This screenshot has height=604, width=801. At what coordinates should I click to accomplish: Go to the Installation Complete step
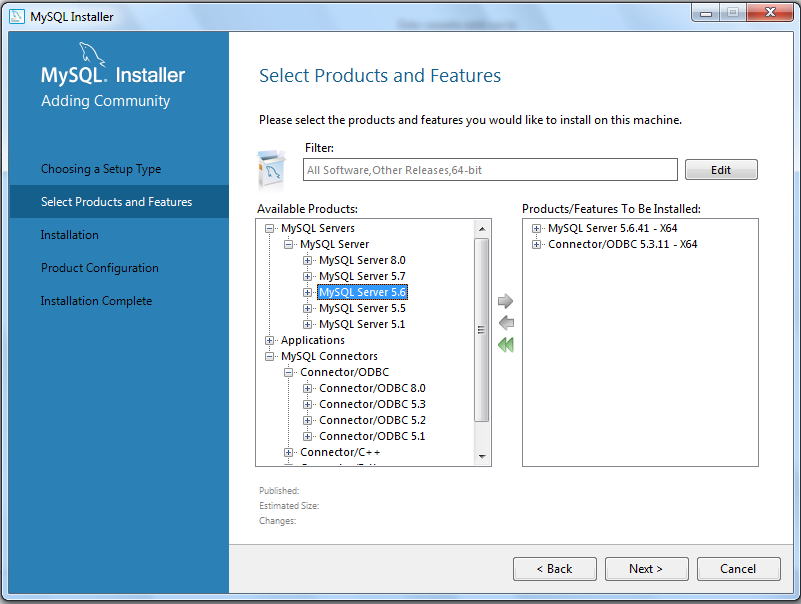point(97,301)
